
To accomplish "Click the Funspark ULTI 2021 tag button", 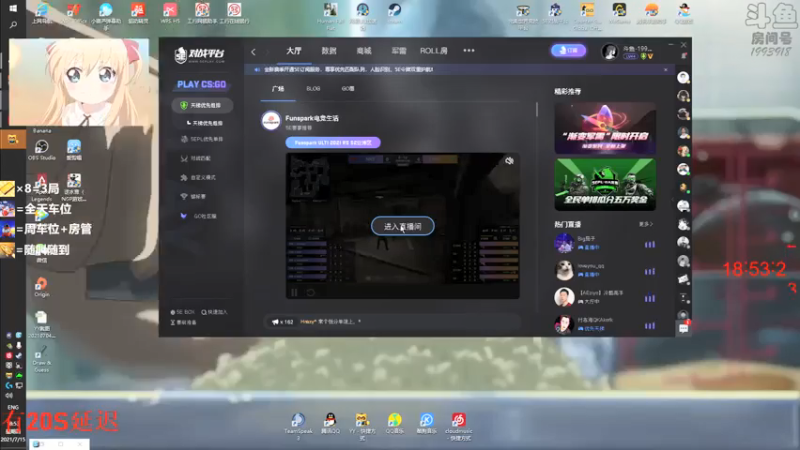I will pyautogui.click(x=333, y=143).
